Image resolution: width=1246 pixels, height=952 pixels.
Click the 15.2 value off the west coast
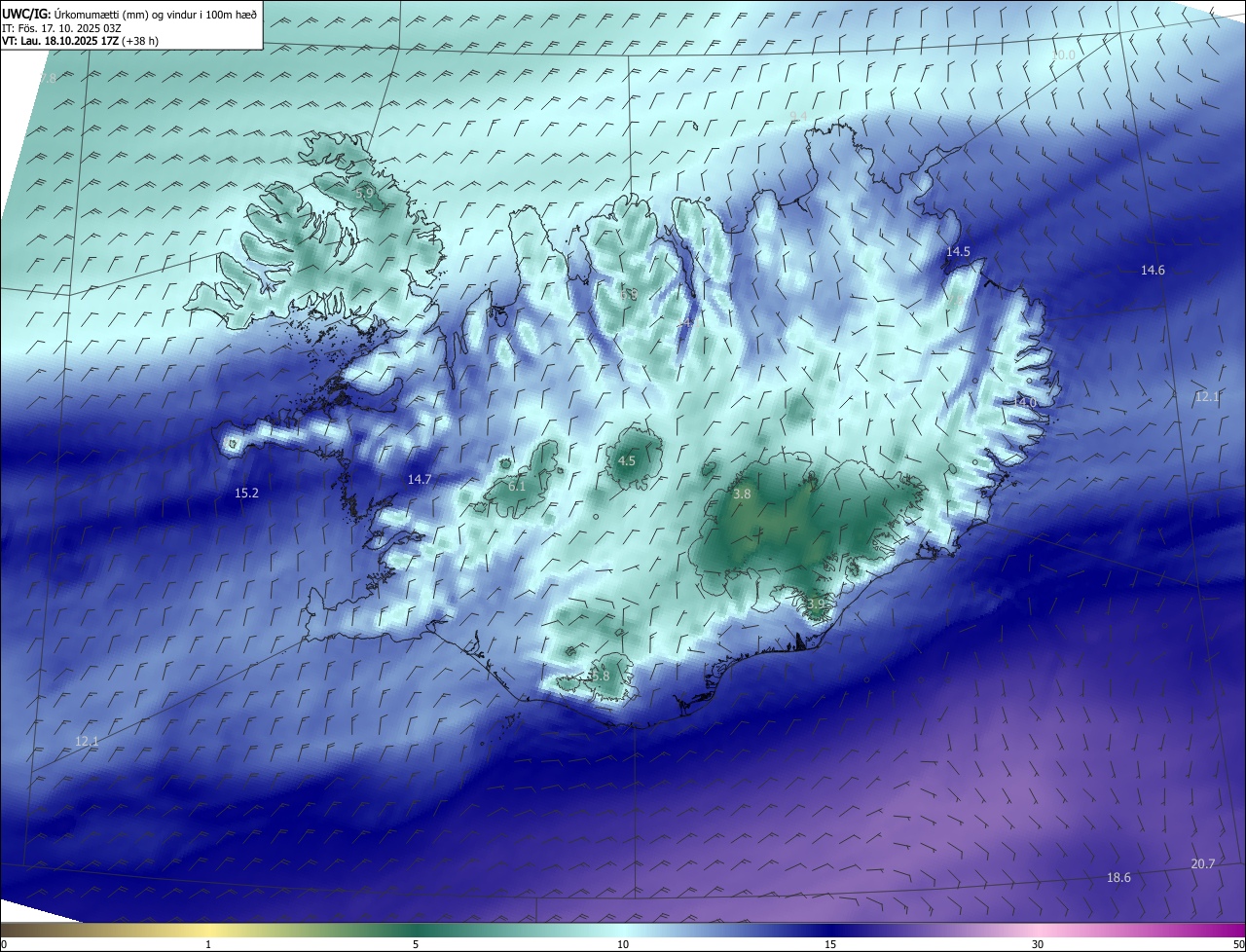click(247, 494)
